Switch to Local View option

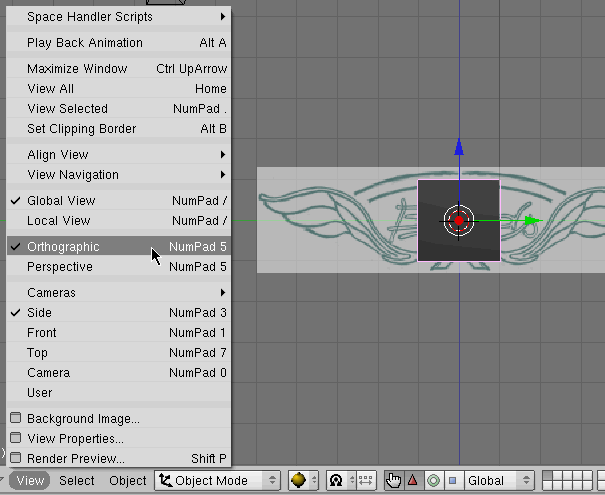119,221
